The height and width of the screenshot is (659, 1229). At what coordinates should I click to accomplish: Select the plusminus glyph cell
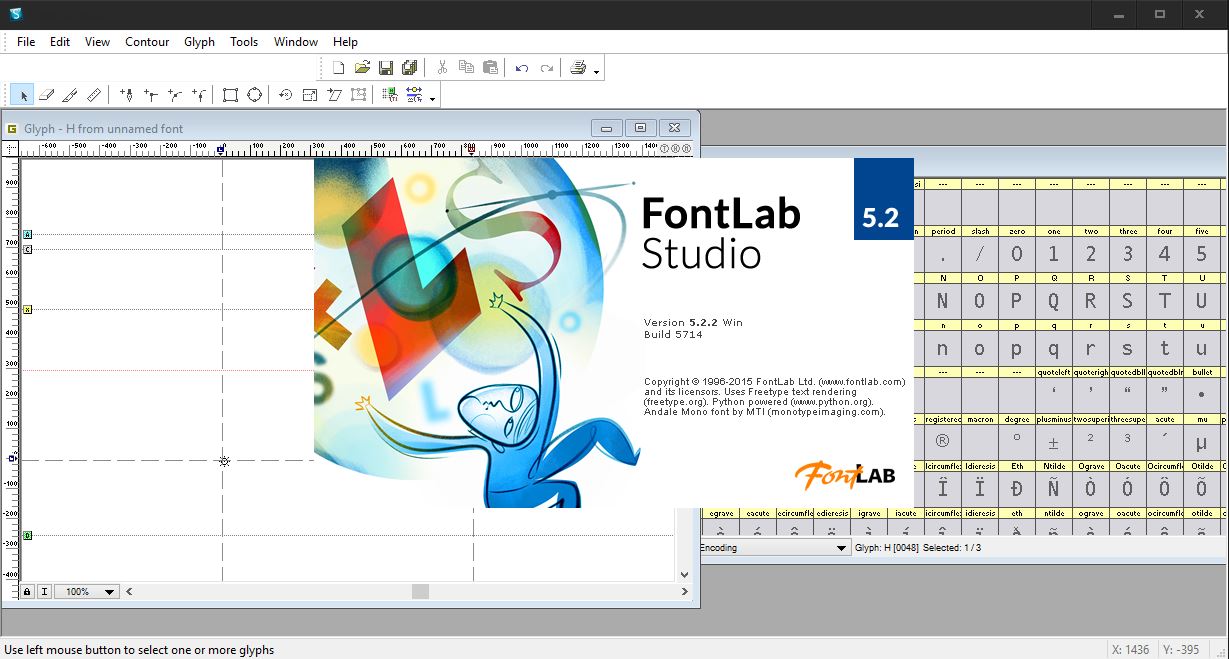click(x=1053, y=441)
